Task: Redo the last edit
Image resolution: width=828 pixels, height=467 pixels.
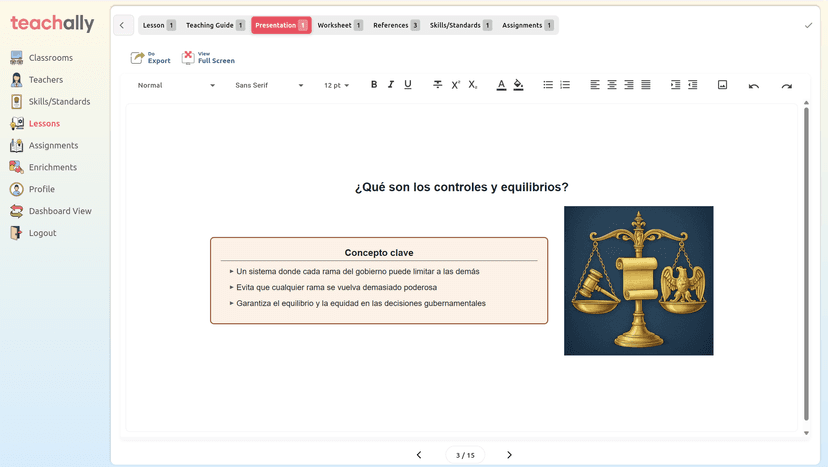Action: (x=787, y=86)
